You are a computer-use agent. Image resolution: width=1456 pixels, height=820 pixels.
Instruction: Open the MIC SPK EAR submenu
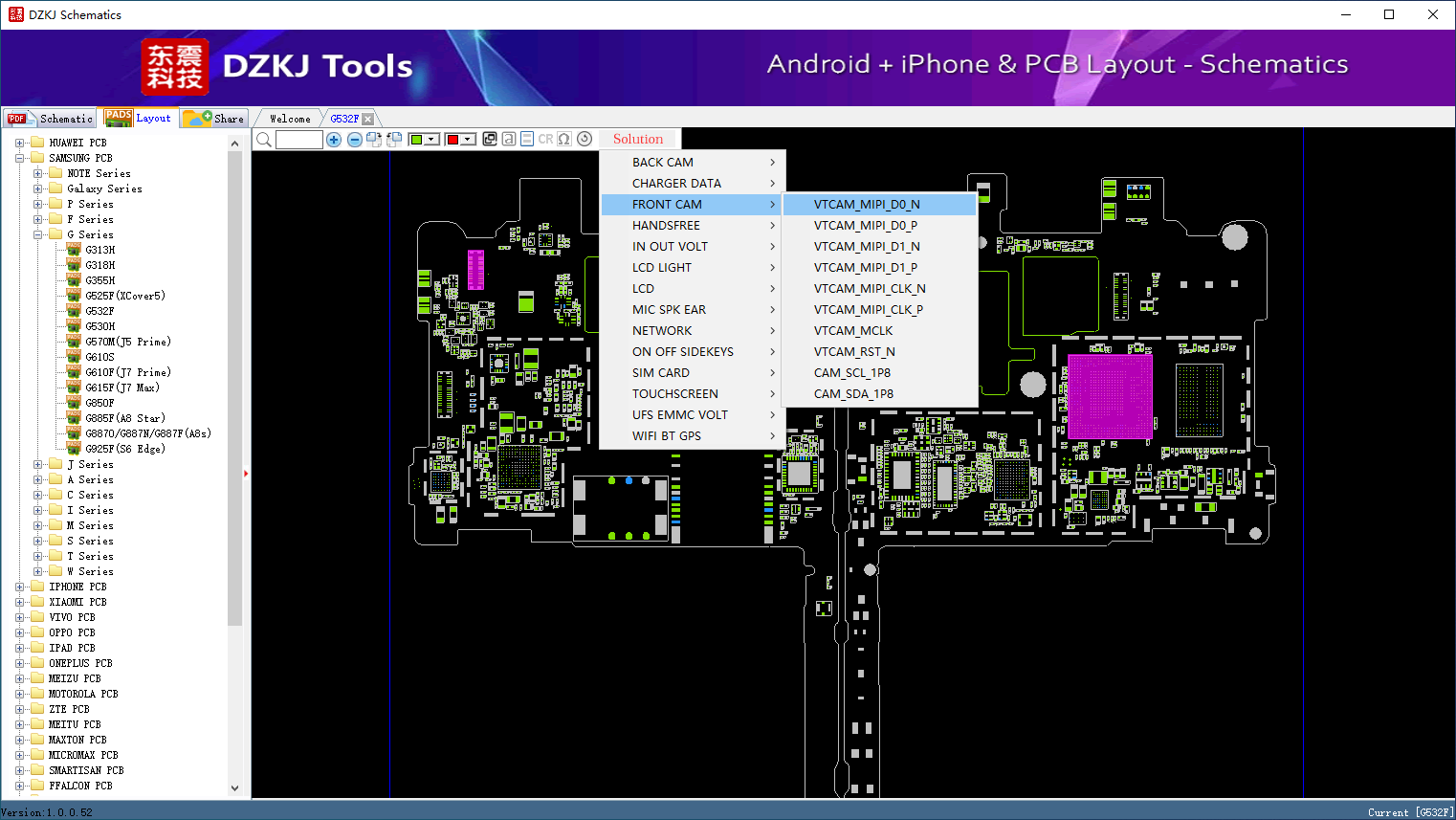click(x=694, y=310)
